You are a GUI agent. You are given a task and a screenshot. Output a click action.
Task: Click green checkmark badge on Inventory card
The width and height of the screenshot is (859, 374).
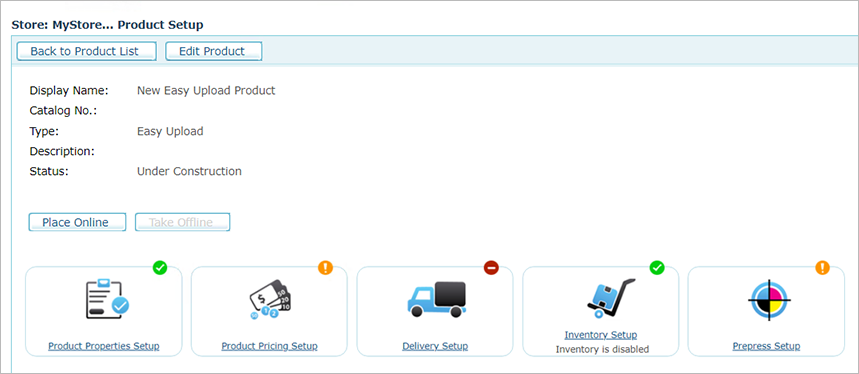click(x=657, y=268)
